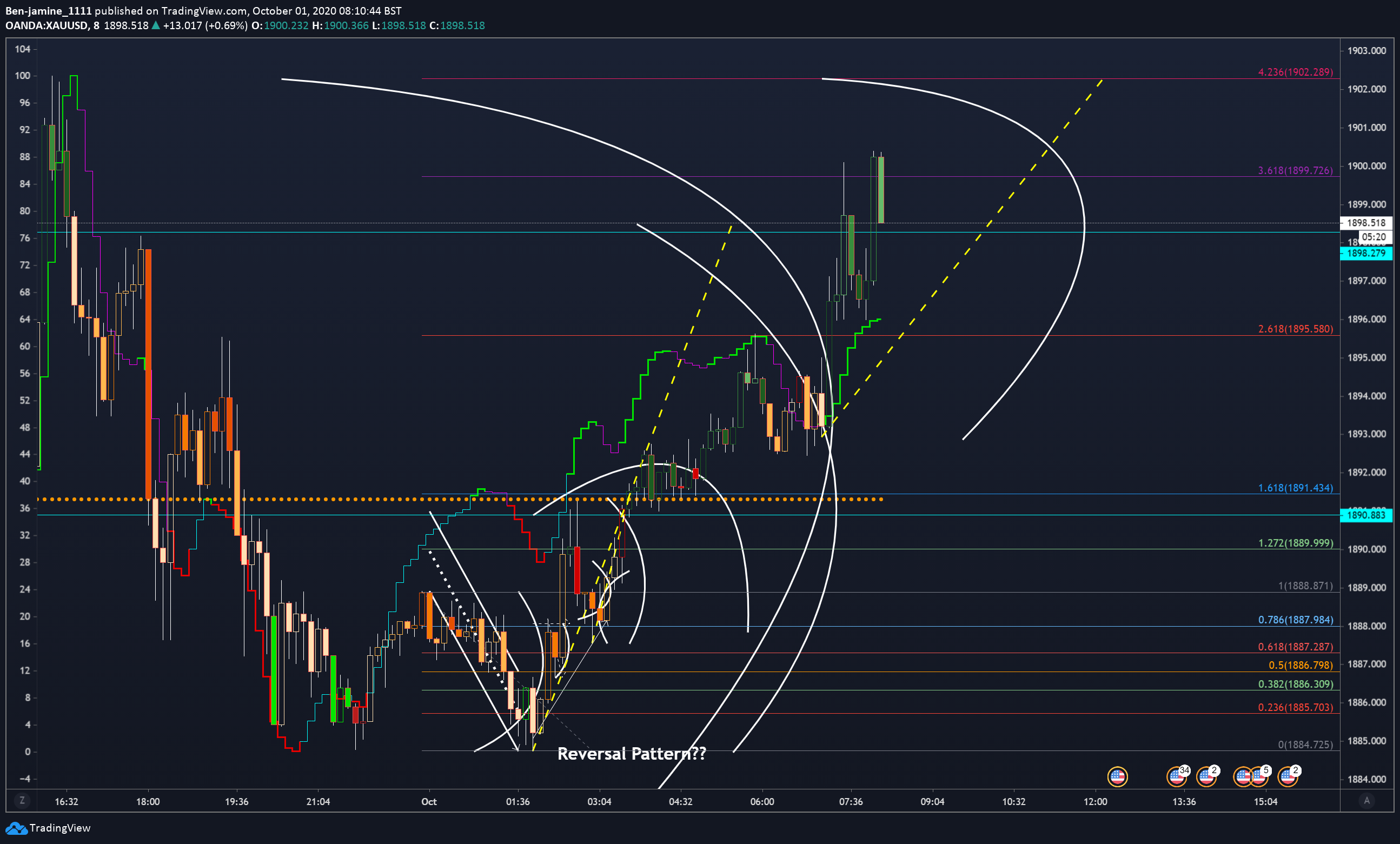Click the 104 value on left indicator scale

(x=22, y=49)
